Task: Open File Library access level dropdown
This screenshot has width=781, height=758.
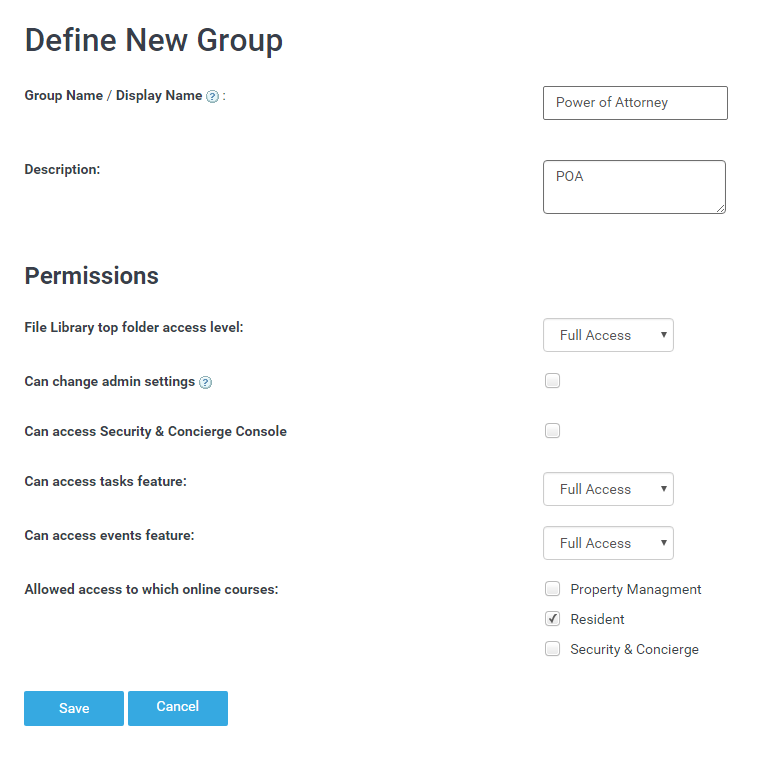Action: tap(608, 335)
